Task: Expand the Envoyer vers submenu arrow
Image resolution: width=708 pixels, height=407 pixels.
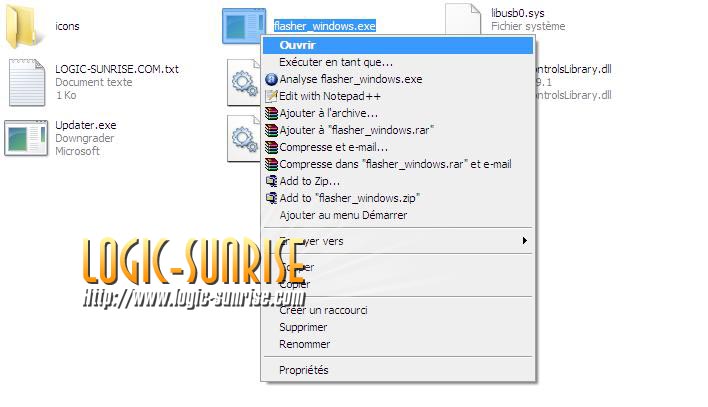Action: click(x=524, y=241)
